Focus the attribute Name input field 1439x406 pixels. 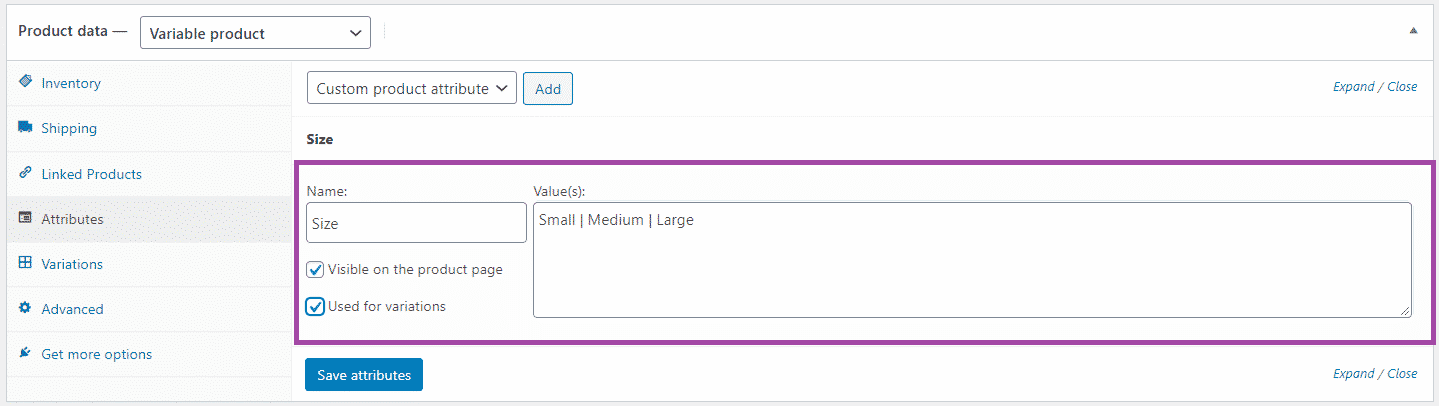click(x=416, y=223)
